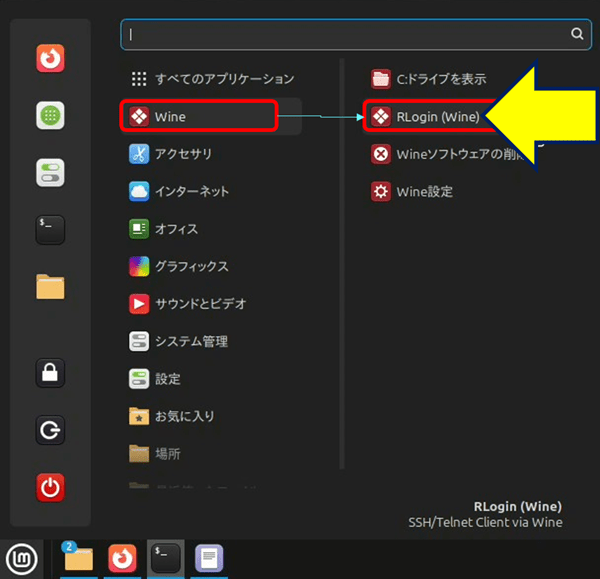
Task: Click the Wineソフトウェアの削除 X icon
Action: (381, 154)
